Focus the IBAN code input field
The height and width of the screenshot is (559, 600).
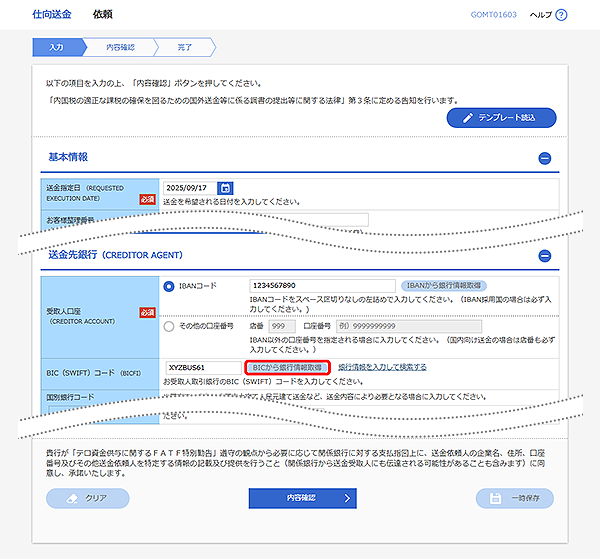point(322,286)
